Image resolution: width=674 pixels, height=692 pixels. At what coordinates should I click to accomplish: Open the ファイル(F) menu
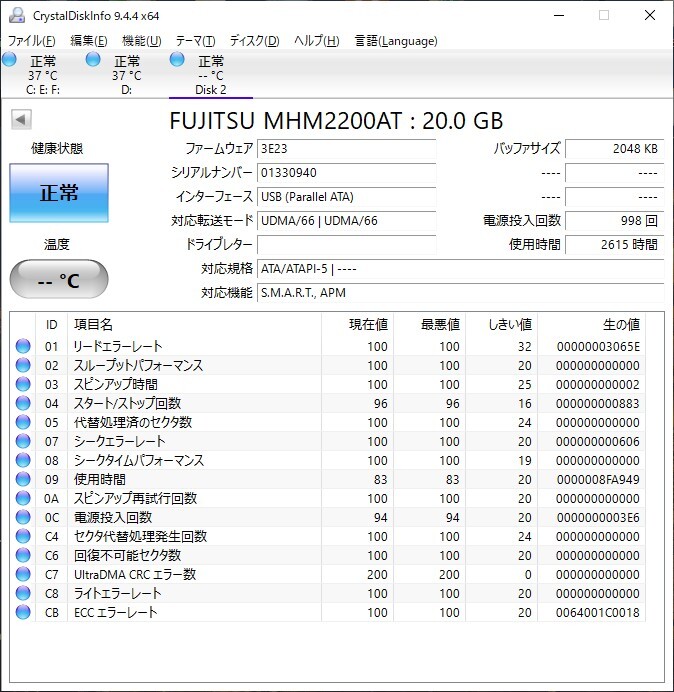click(x=32, y=41)
